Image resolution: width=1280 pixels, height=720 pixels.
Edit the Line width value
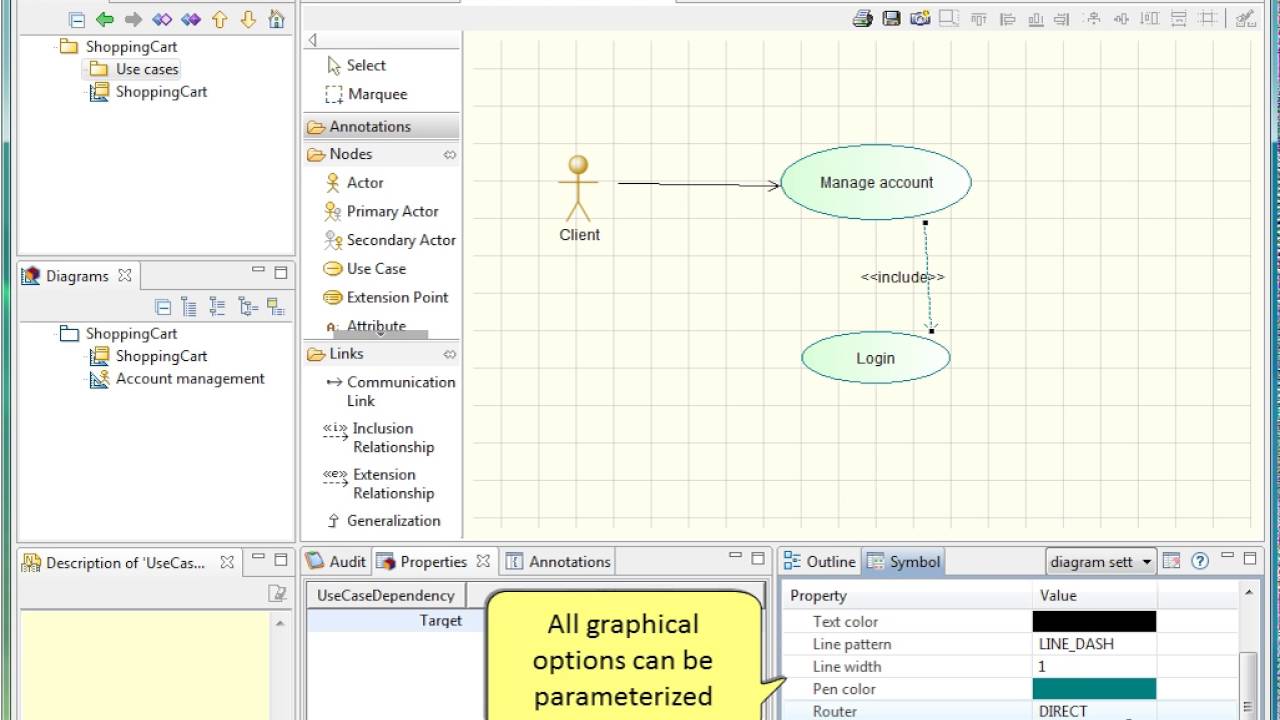tap(1095, 667)
